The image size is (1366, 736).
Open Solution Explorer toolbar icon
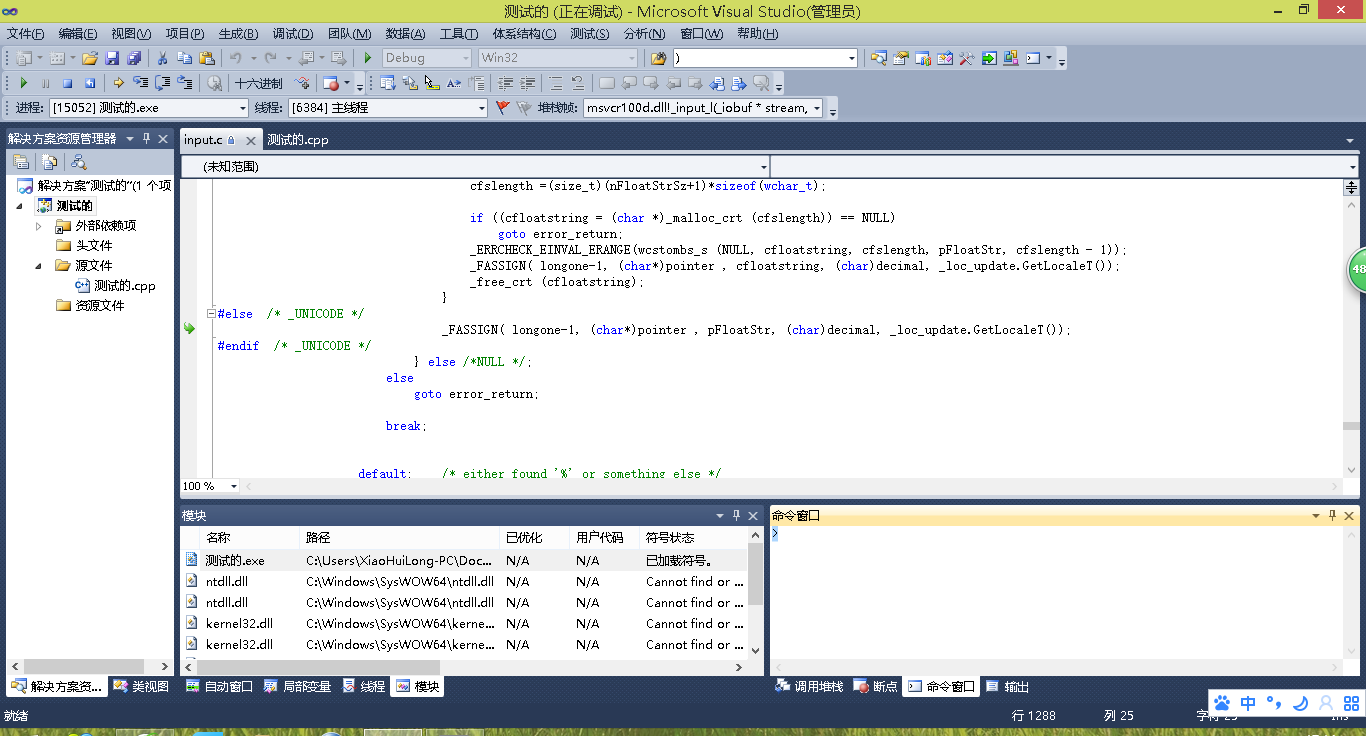pos(878,58)
